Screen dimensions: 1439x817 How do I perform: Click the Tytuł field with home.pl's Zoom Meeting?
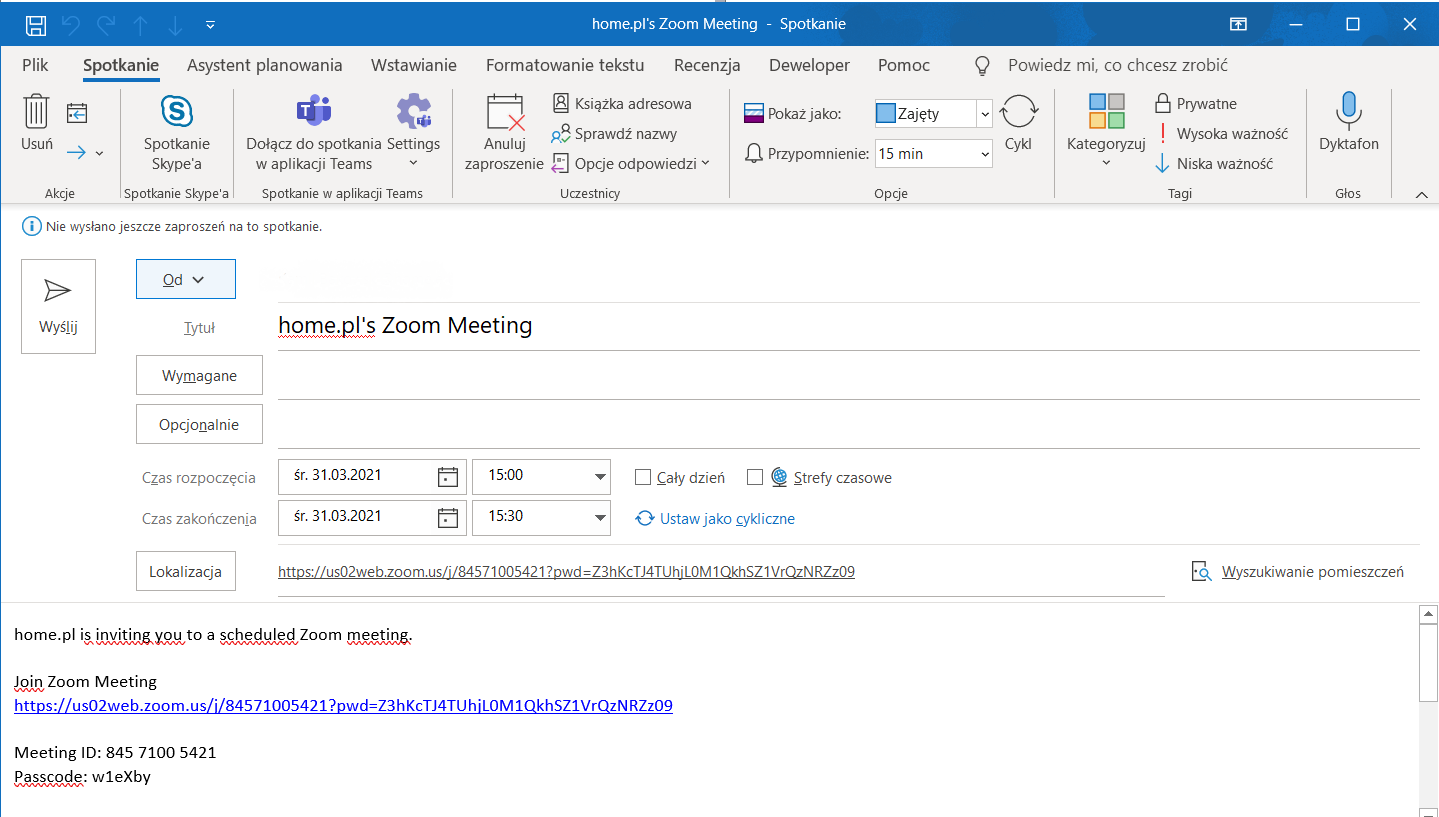coord(848,326)
